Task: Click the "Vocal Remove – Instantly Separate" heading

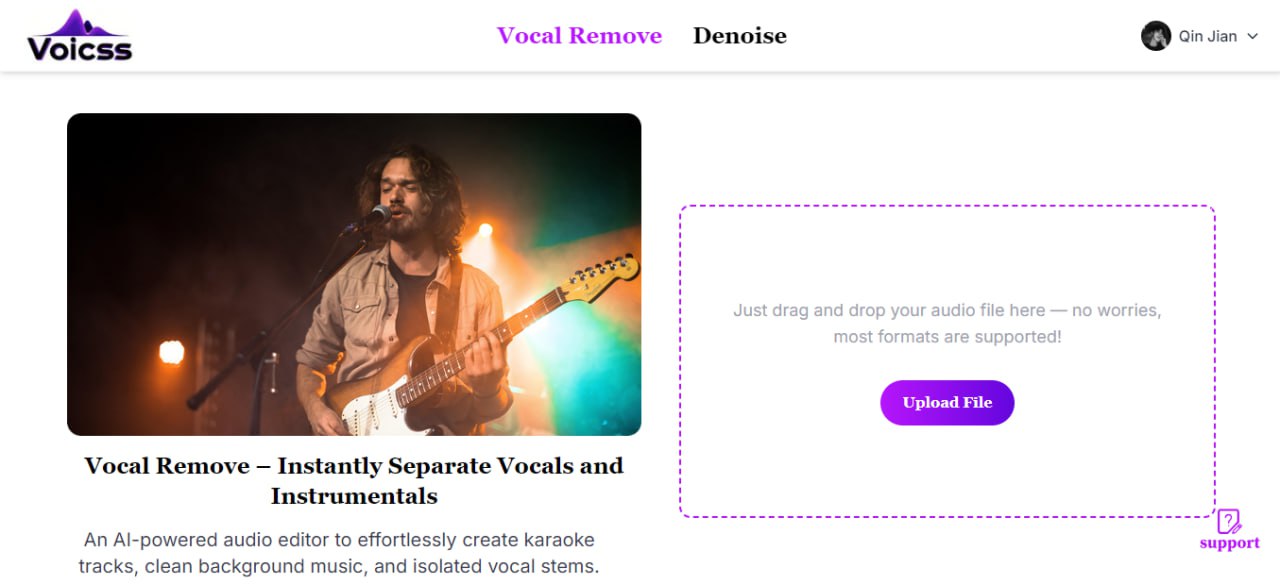Action: click(354, 466)
